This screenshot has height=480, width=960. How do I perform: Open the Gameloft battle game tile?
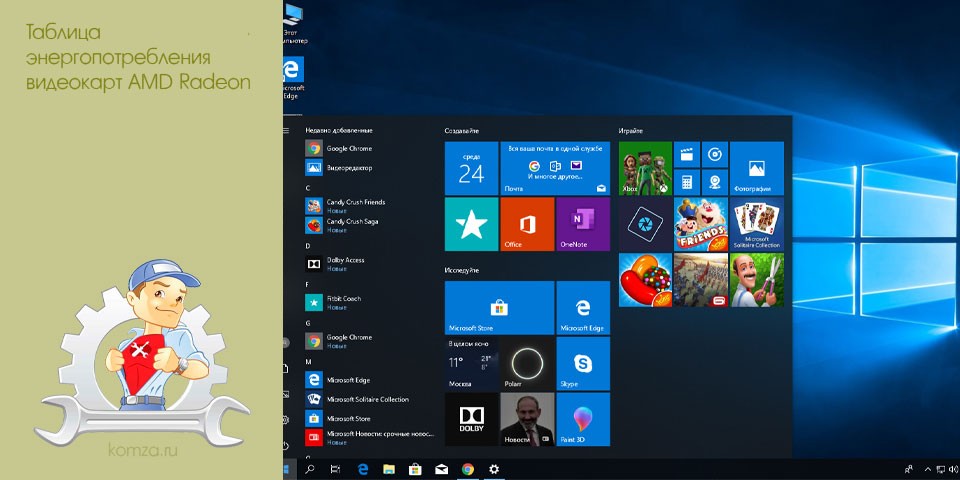point(701,280)
